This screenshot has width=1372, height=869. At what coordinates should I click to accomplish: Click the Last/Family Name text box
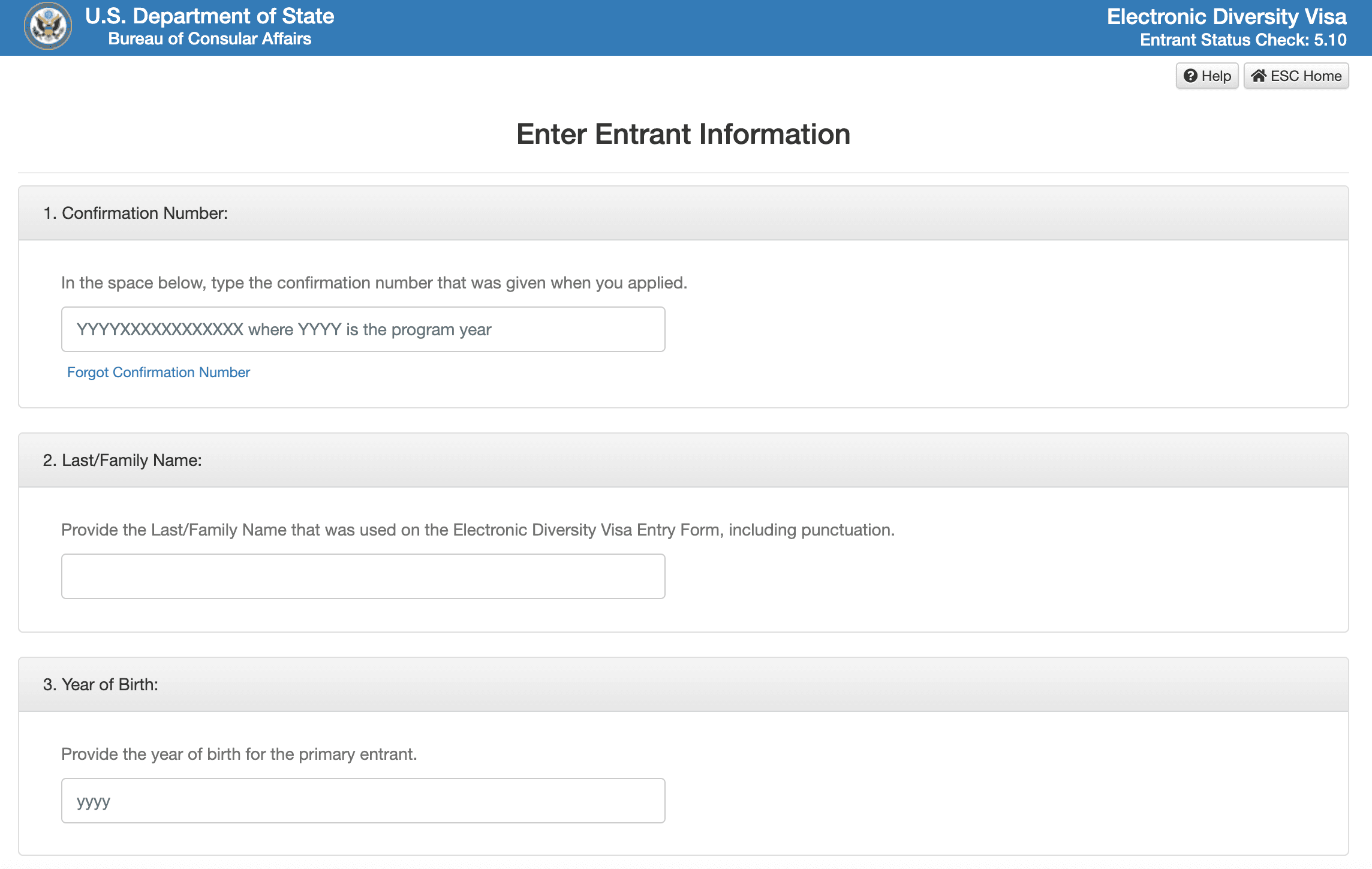[x=363, y=576]
